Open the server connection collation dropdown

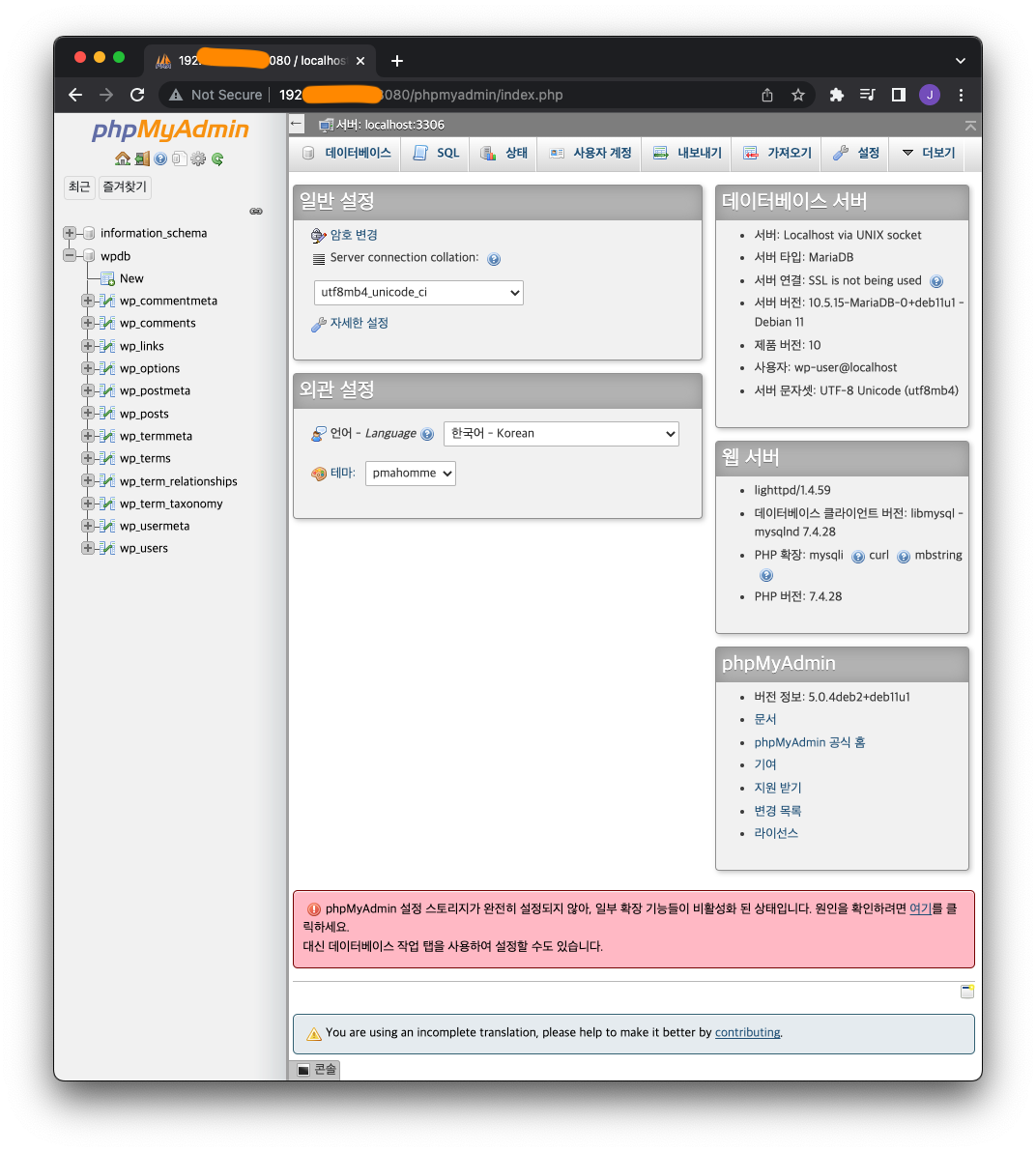click(x=418, y=292)
